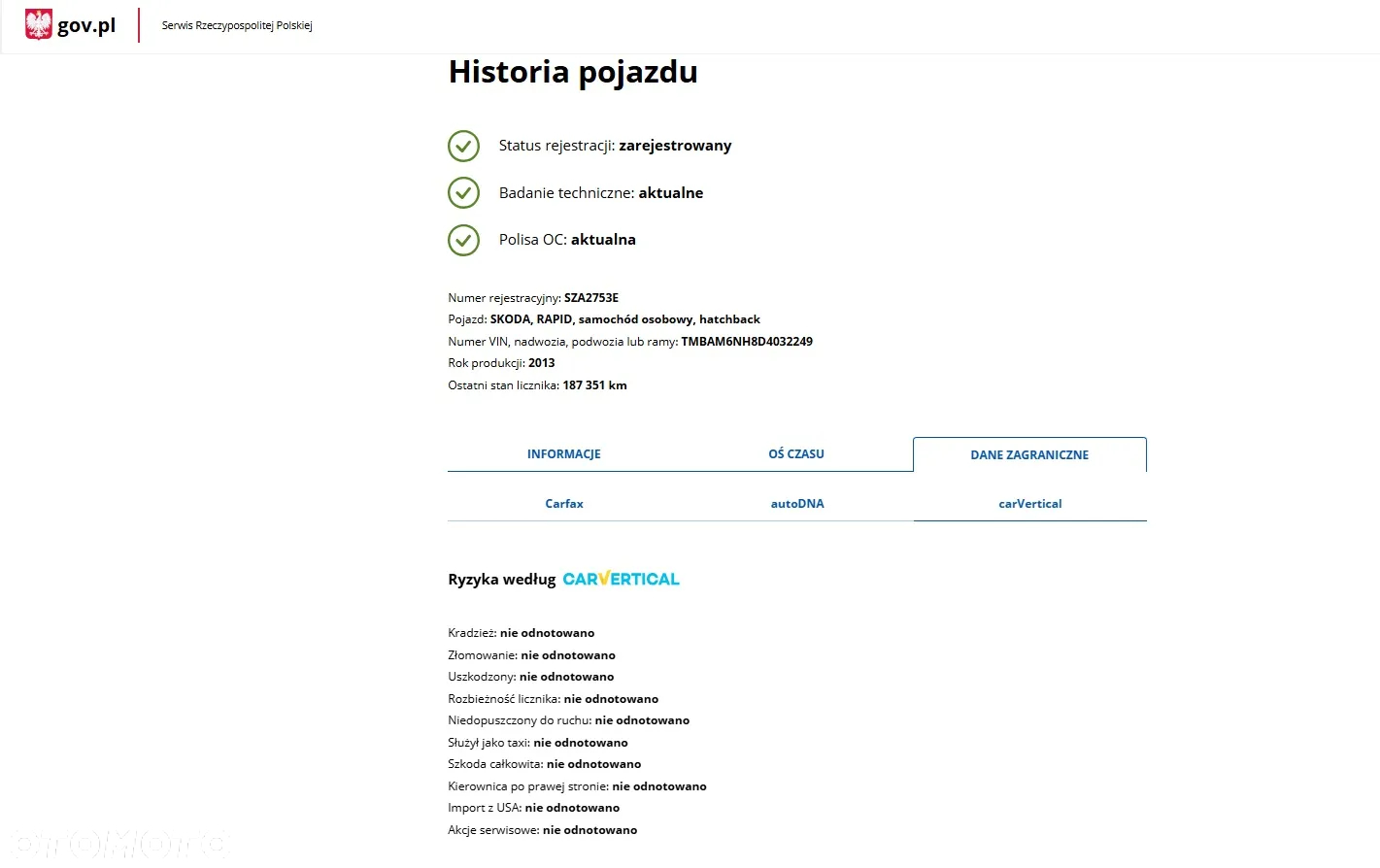Click the Niedopuszczony do ruchu row
Screen dimensions: 1380x868
[x=568, y=720]
